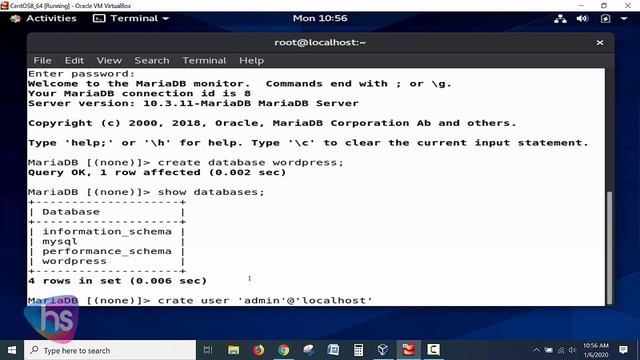Image resolution: width=640 pixels, height=360 pixels.
Task: Launch Google Chrome from taskbar
Action: pyautogui.click(x=283, y=350)
